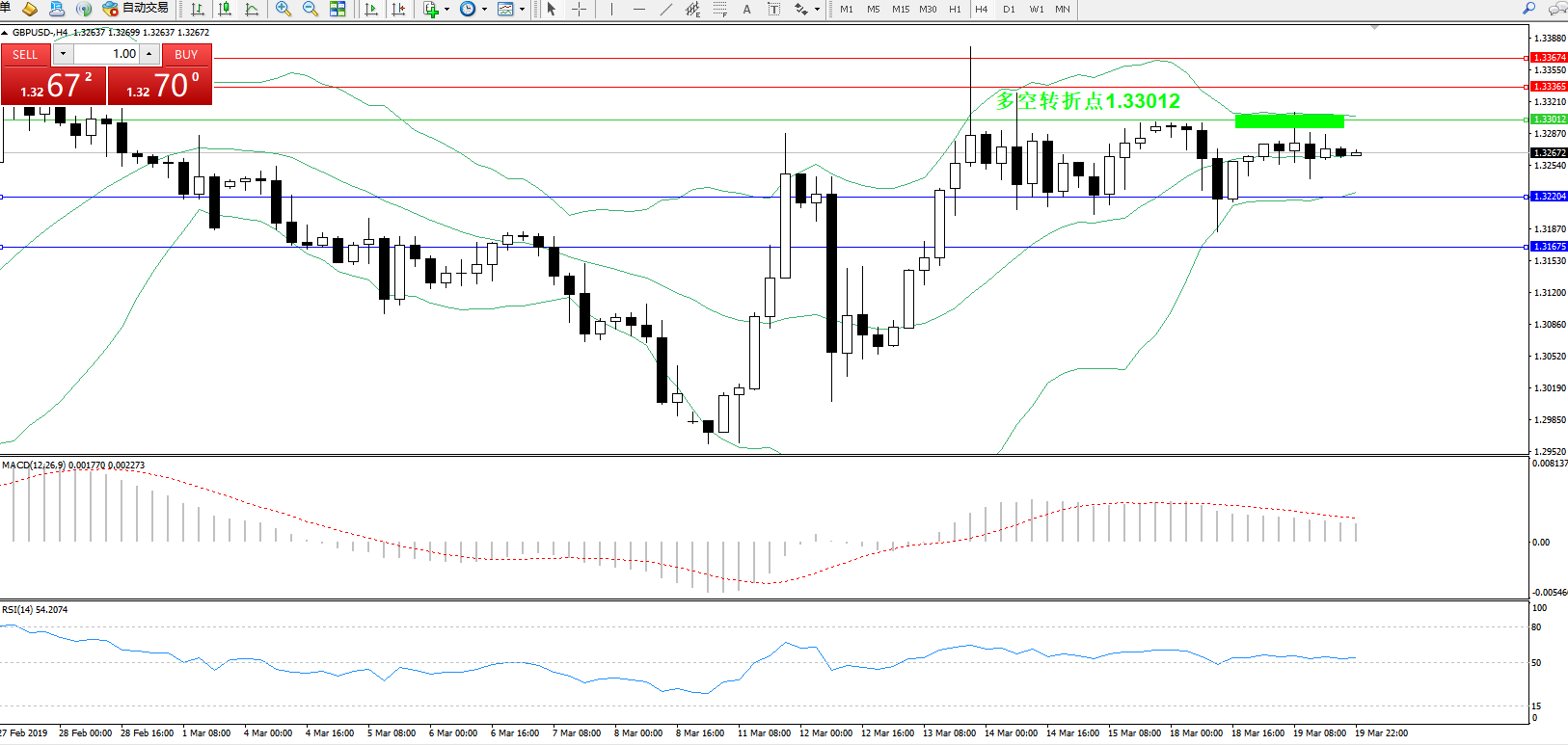1568x745 pixels.
Task: Select the crosshair cursor tool
Action: pyautogui.click(x=579, y=9)
